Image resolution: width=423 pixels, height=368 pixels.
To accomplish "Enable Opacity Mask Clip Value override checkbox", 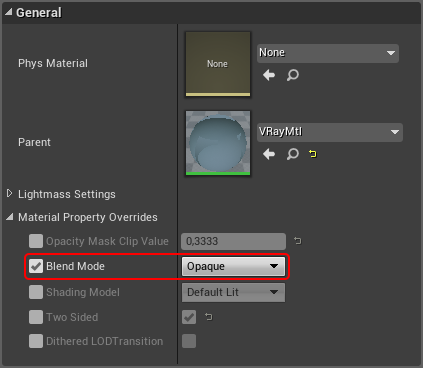I will 36,241.
